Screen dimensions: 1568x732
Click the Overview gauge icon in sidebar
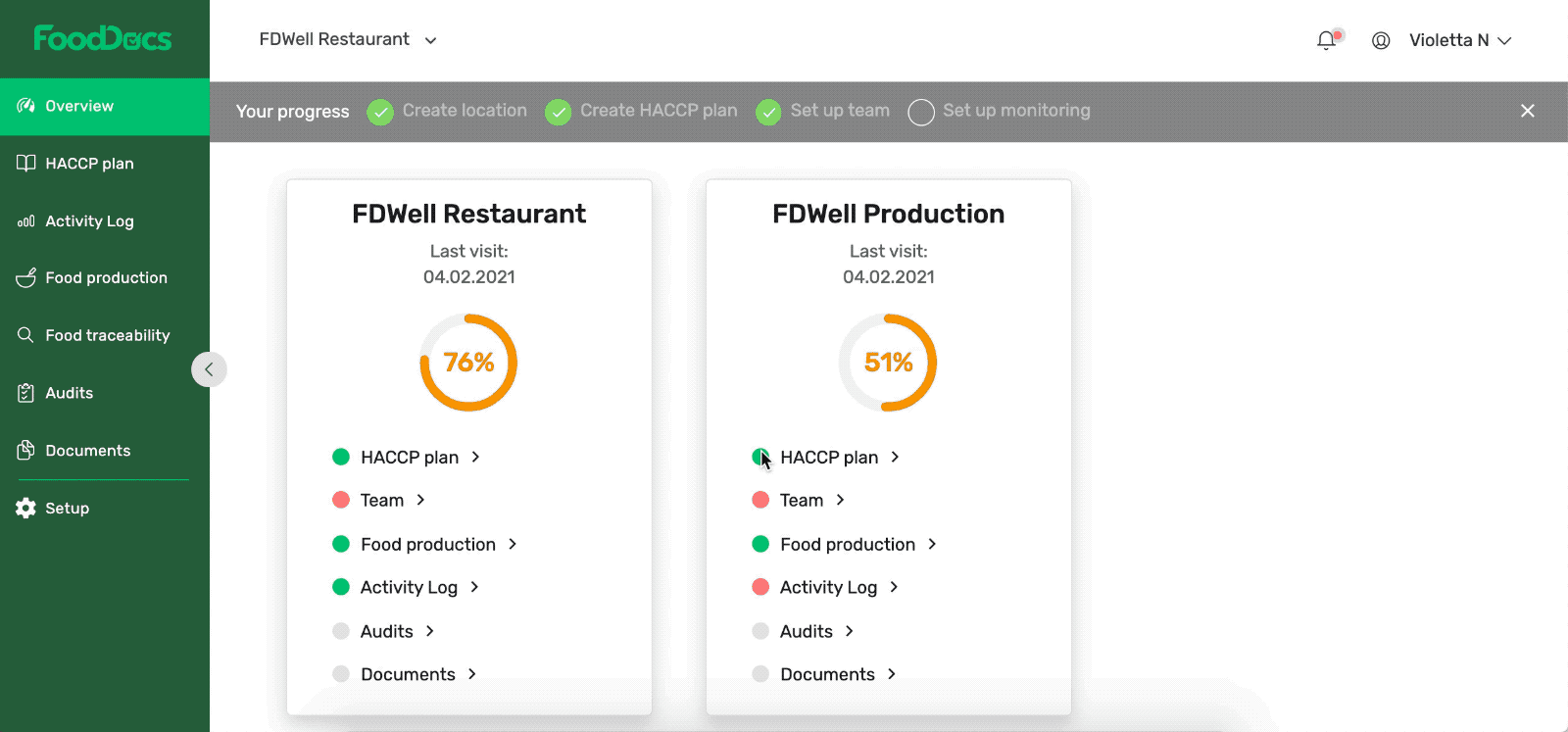point(26,106)
